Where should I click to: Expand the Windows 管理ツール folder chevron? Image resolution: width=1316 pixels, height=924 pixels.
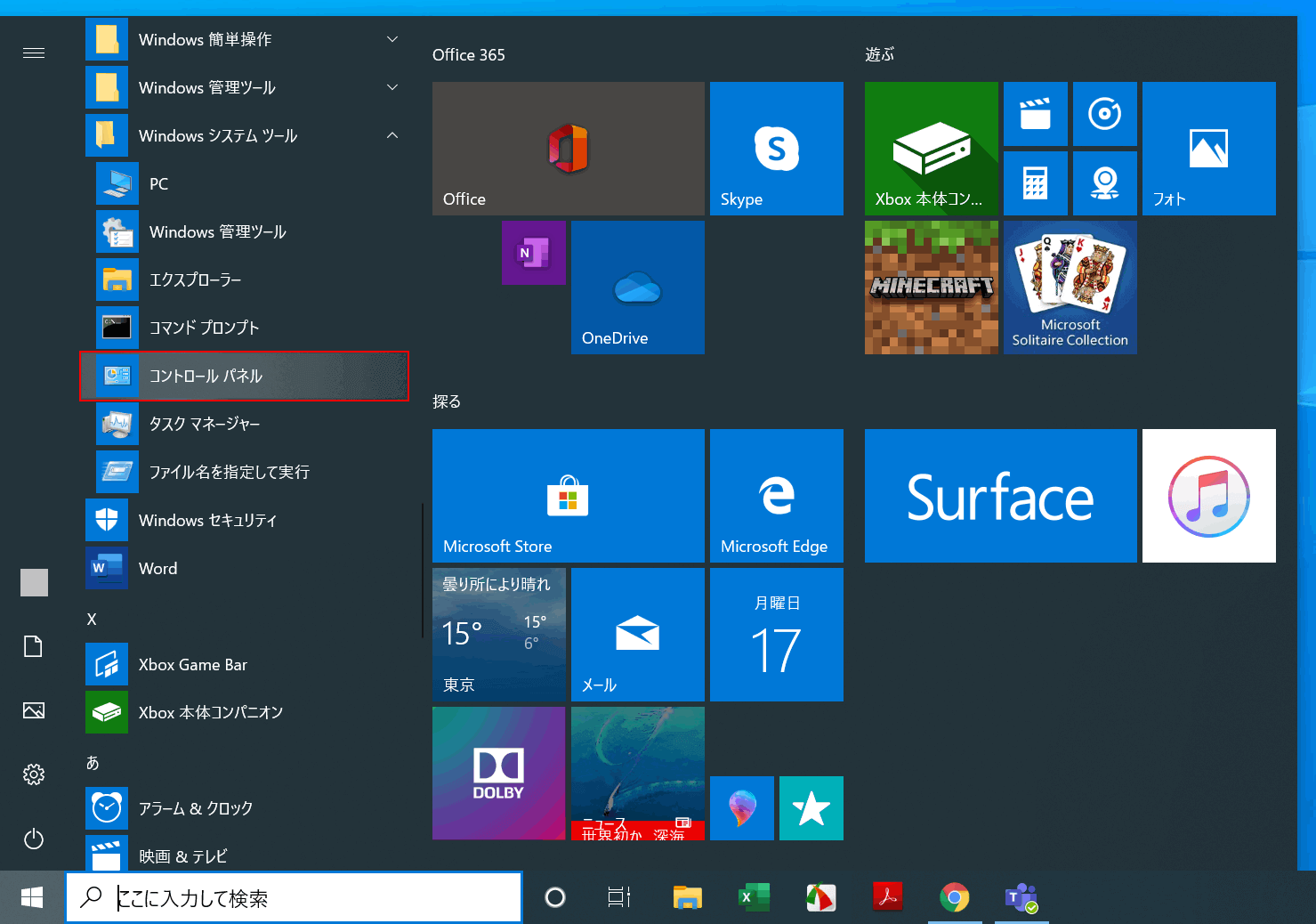pos(392,87)
